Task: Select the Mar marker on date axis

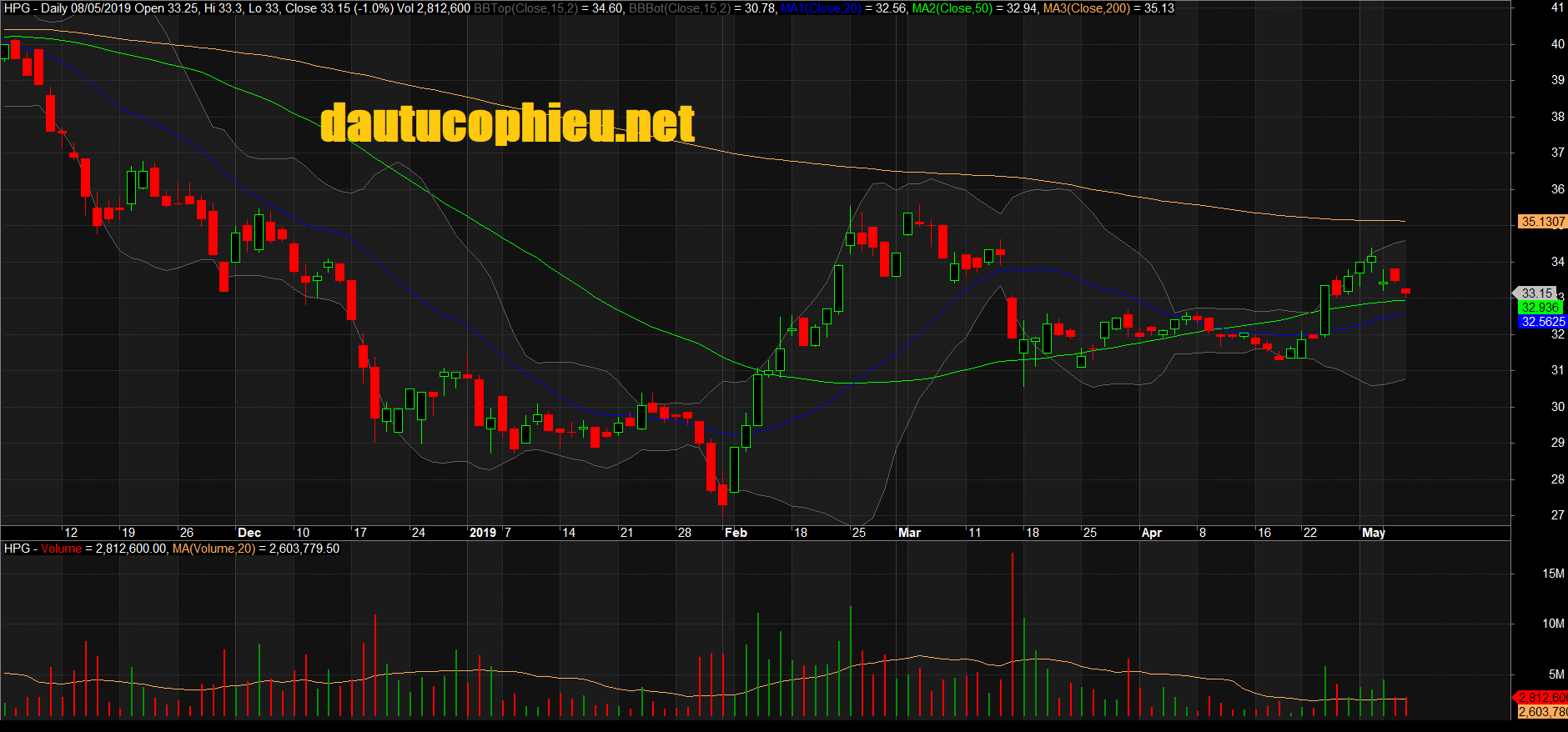Action: click(909, 533)
